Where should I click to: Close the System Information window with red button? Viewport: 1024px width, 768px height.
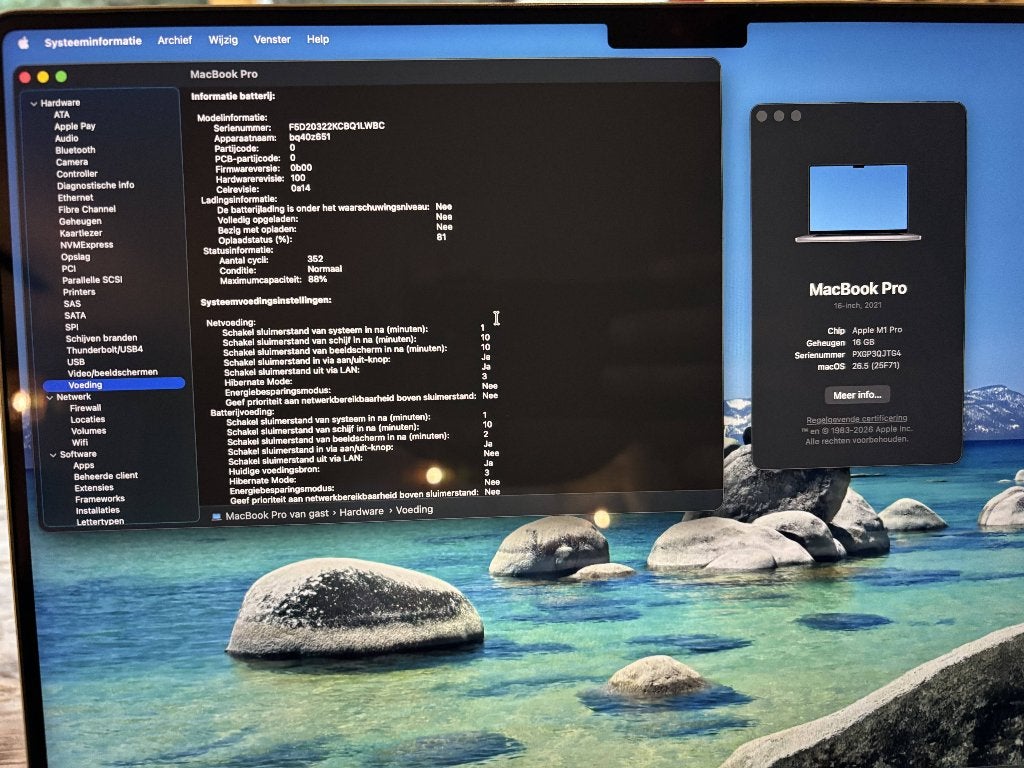point(25,77)
